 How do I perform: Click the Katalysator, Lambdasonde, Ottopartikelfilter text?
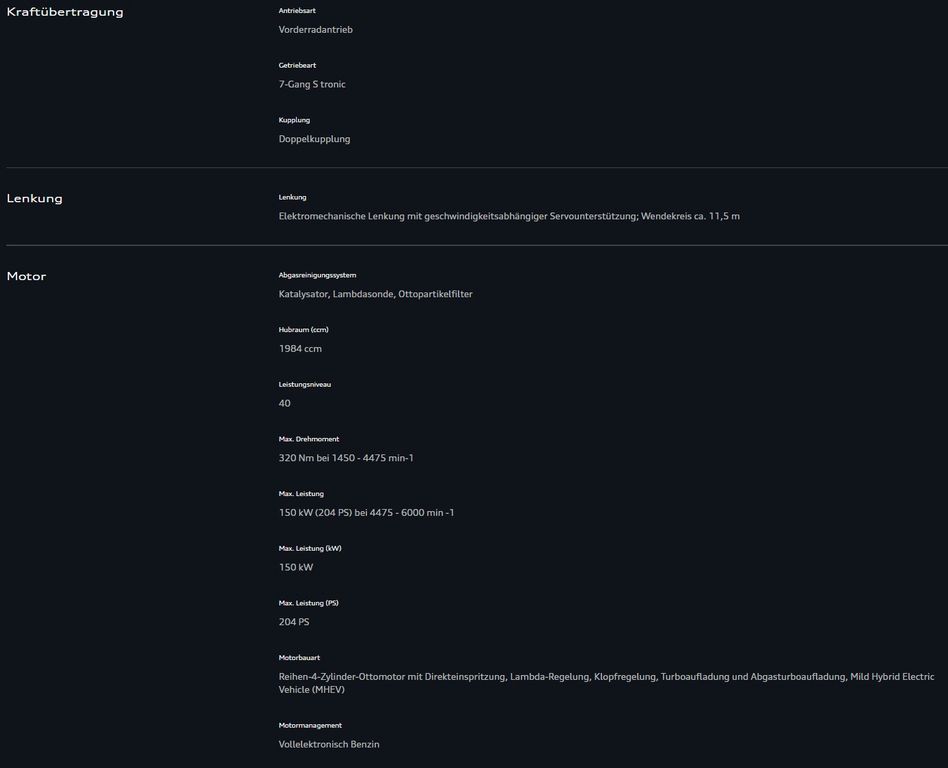[375, 294]
